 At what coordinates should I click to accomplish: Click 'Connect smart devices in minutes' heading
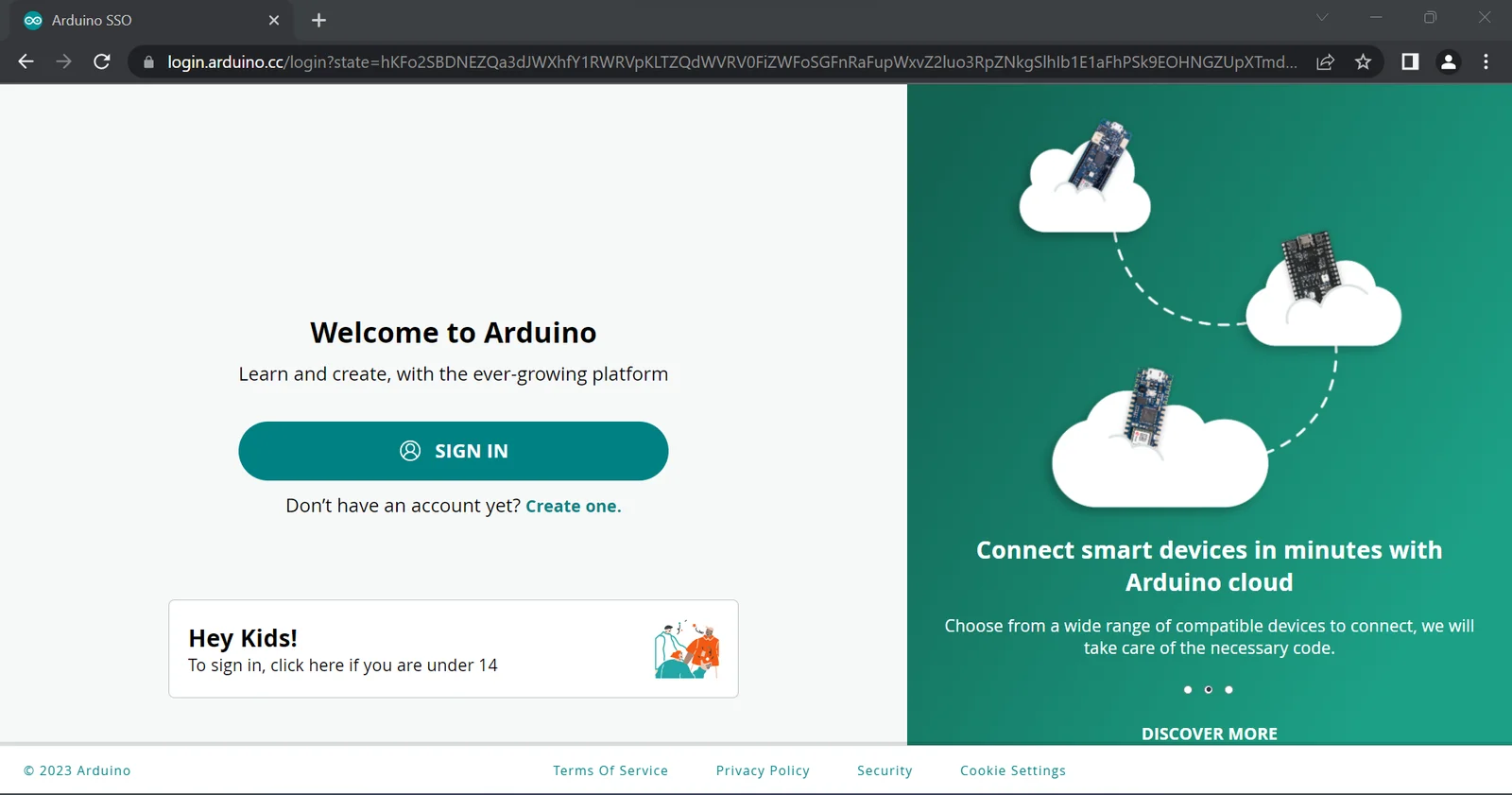(1210, 566)
